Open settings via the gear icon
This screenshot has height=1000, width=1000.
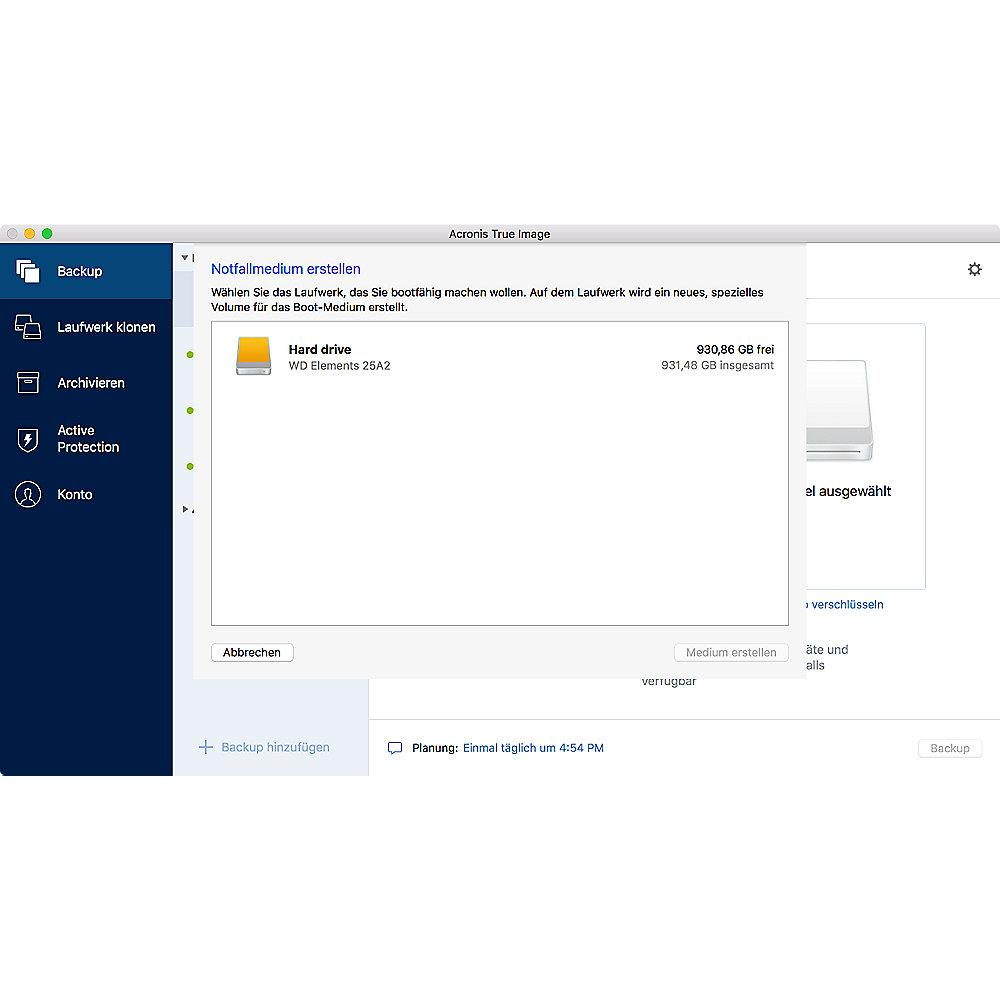[x=974, y=270]
